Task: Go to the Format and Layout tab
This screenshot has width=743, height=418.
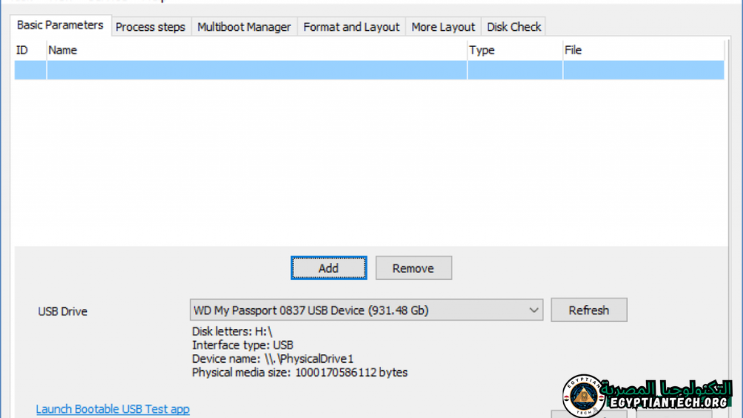Action: tap(351, 27)
